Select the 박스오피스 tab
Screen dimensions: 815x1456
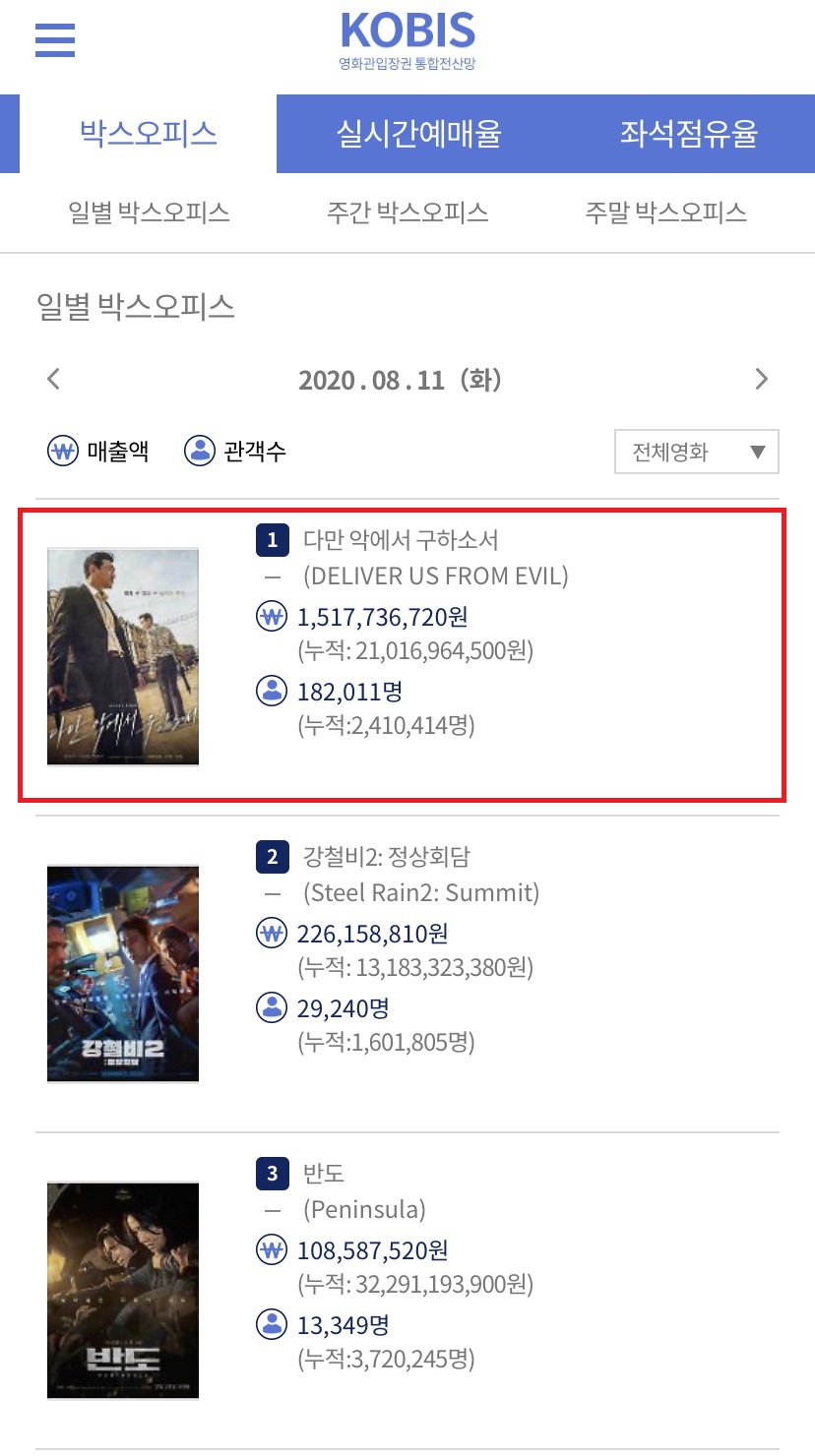(x=149, y=134)
